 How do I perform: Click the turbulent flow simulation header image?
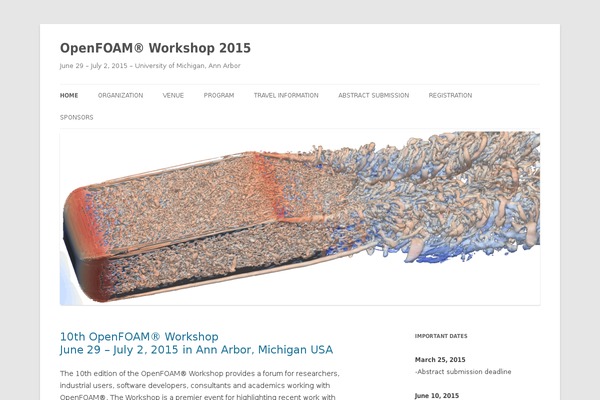coord(300,217)
